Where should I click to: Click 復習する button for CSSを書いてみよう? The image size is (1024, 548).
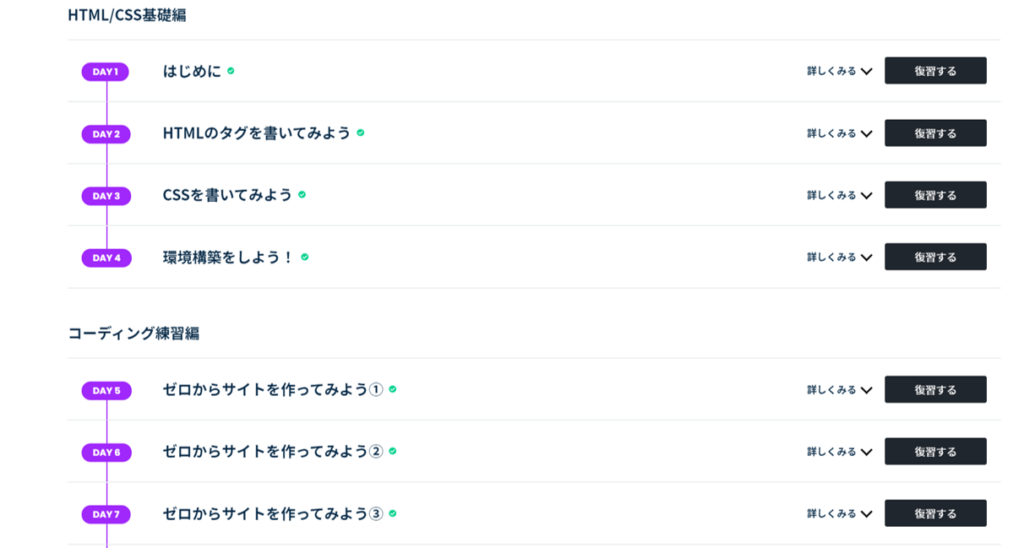[935, 195]
